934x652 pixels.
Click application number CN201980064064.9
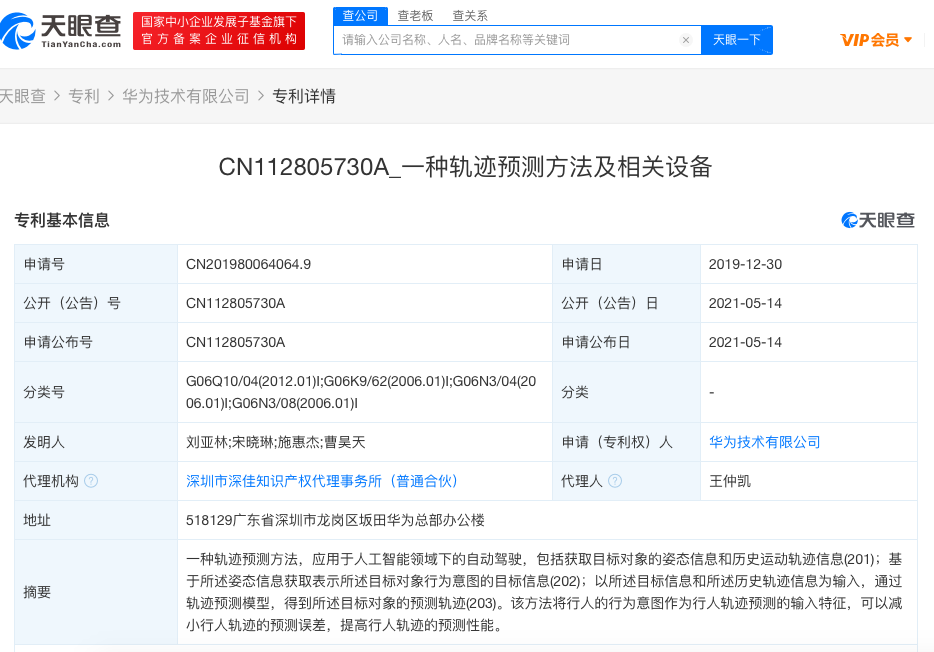click(x=248, y=264)
